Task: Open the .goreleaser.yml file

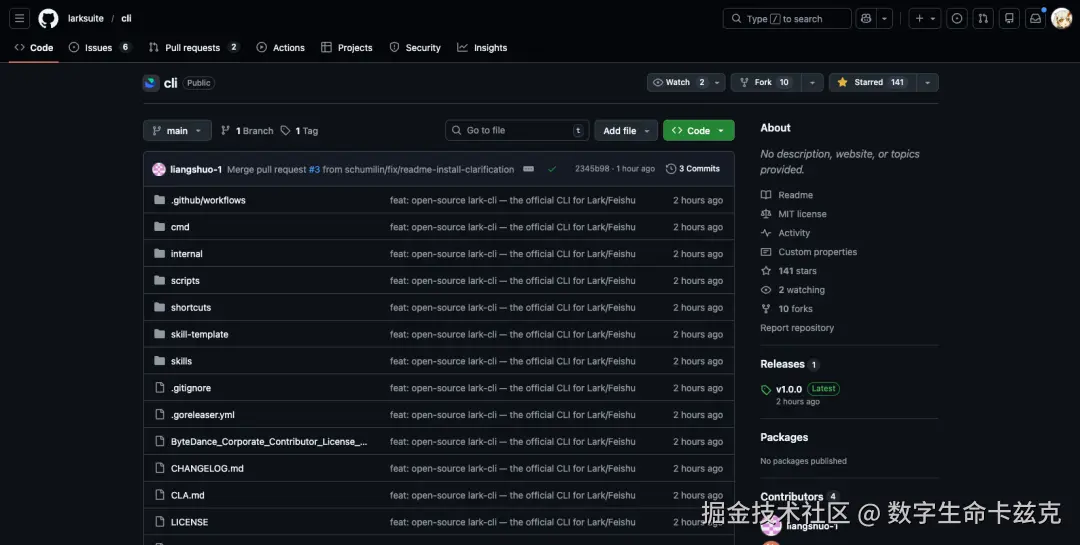Action: [x=202, y=415]
